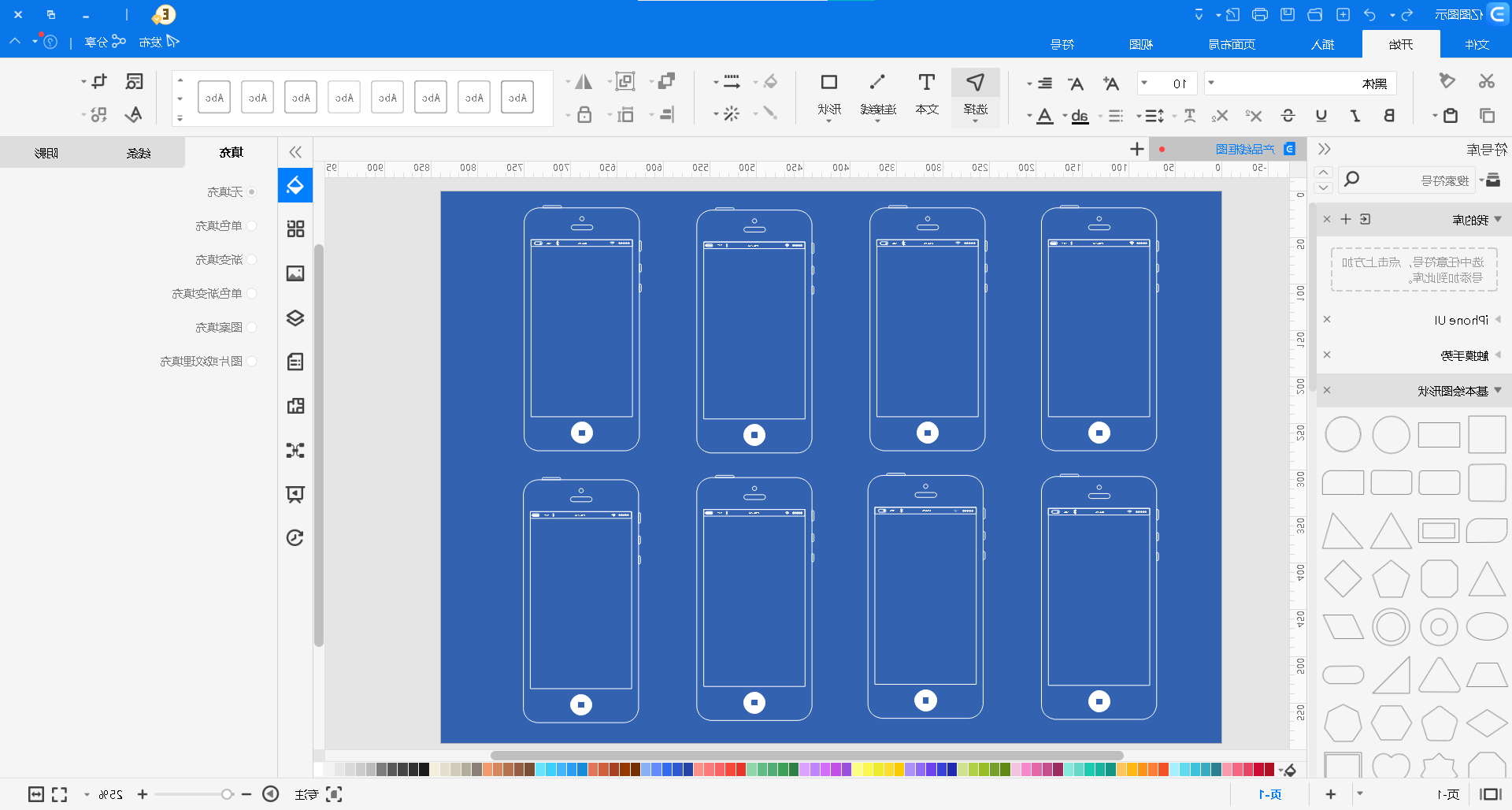Open the Layers sidebar panel icon
Screen dimensions: 1512x810
295,318
